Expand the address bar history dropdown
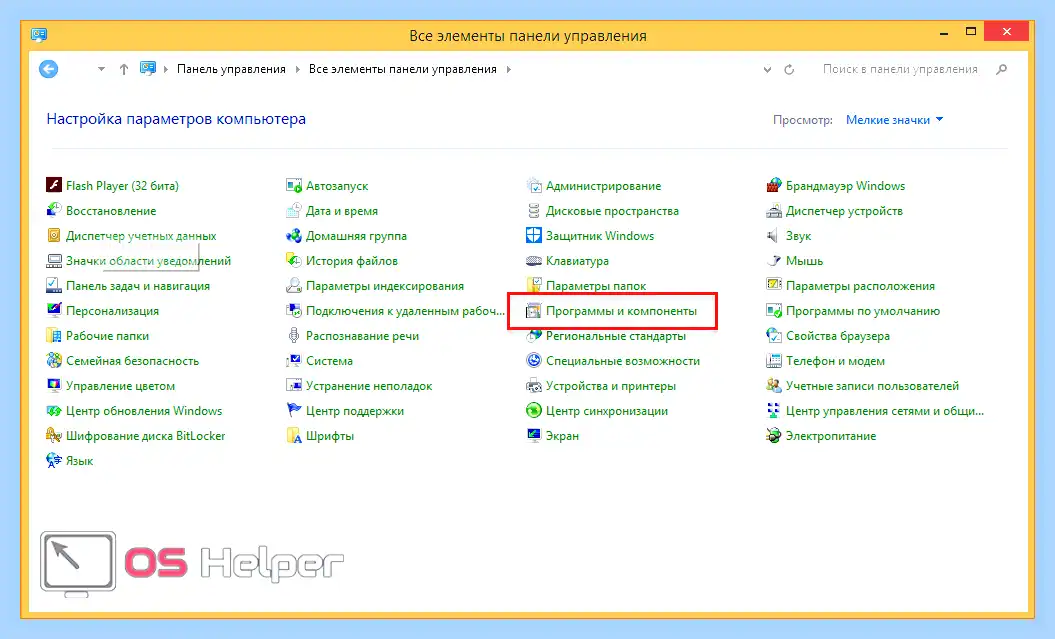The width and height of the screenshot is (1055, 639). click(x=767, y=69)
